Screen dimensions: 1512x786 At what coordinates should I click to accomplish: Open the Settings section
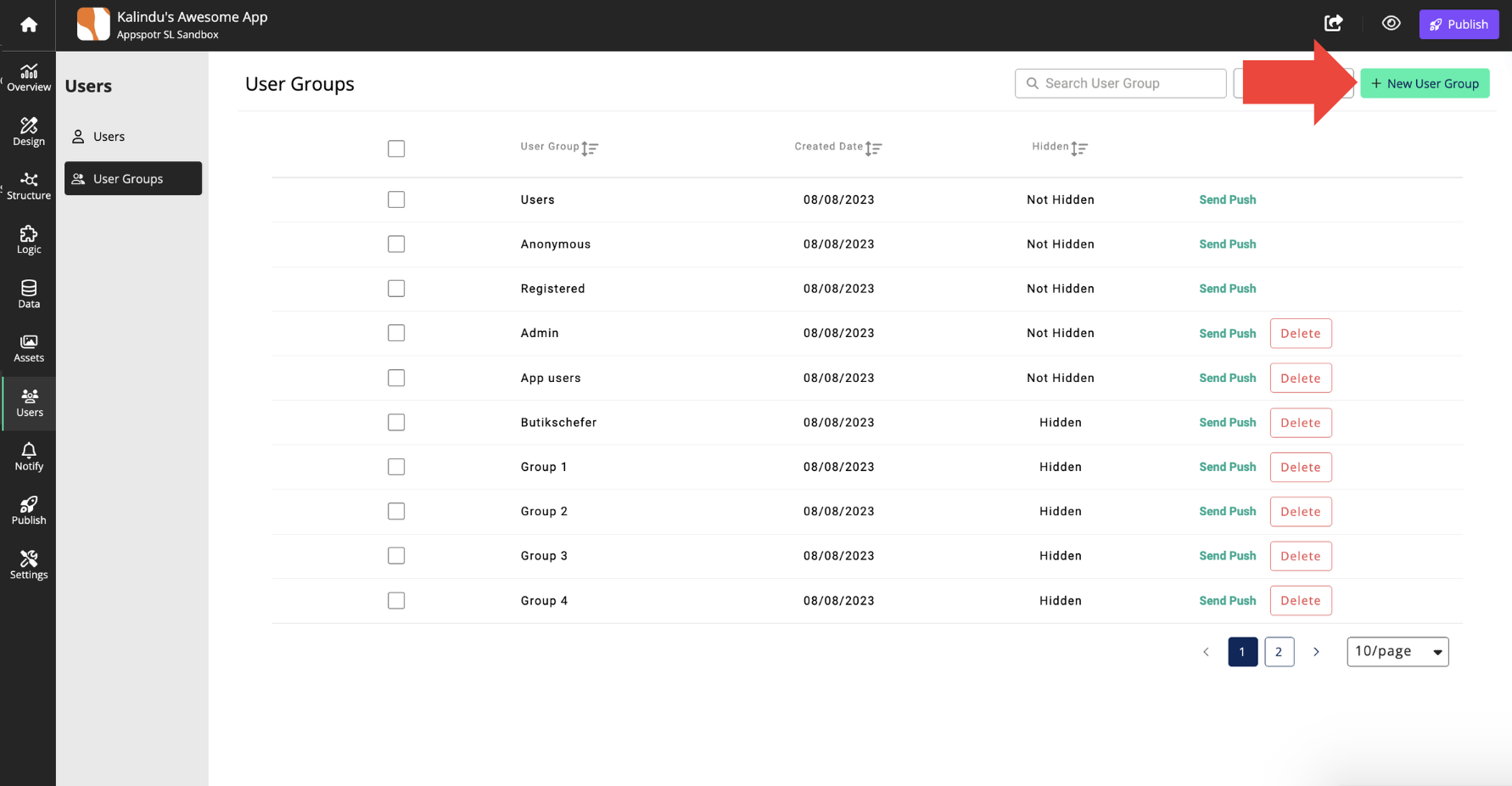coord(29,565)
